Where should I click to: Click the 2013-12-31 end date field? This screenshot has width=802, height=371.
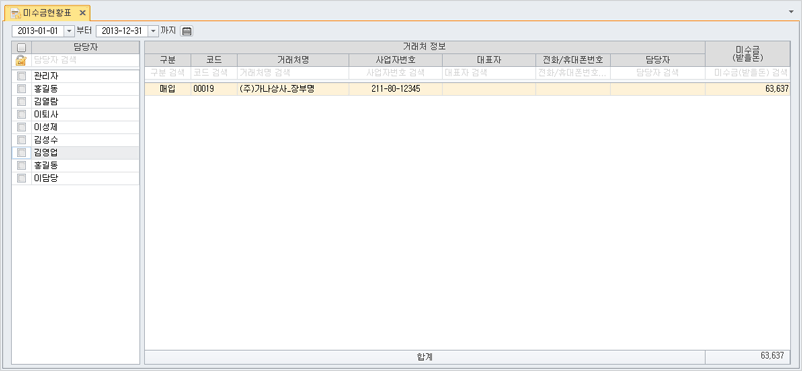pyautogui.click(x=122, y=31)
